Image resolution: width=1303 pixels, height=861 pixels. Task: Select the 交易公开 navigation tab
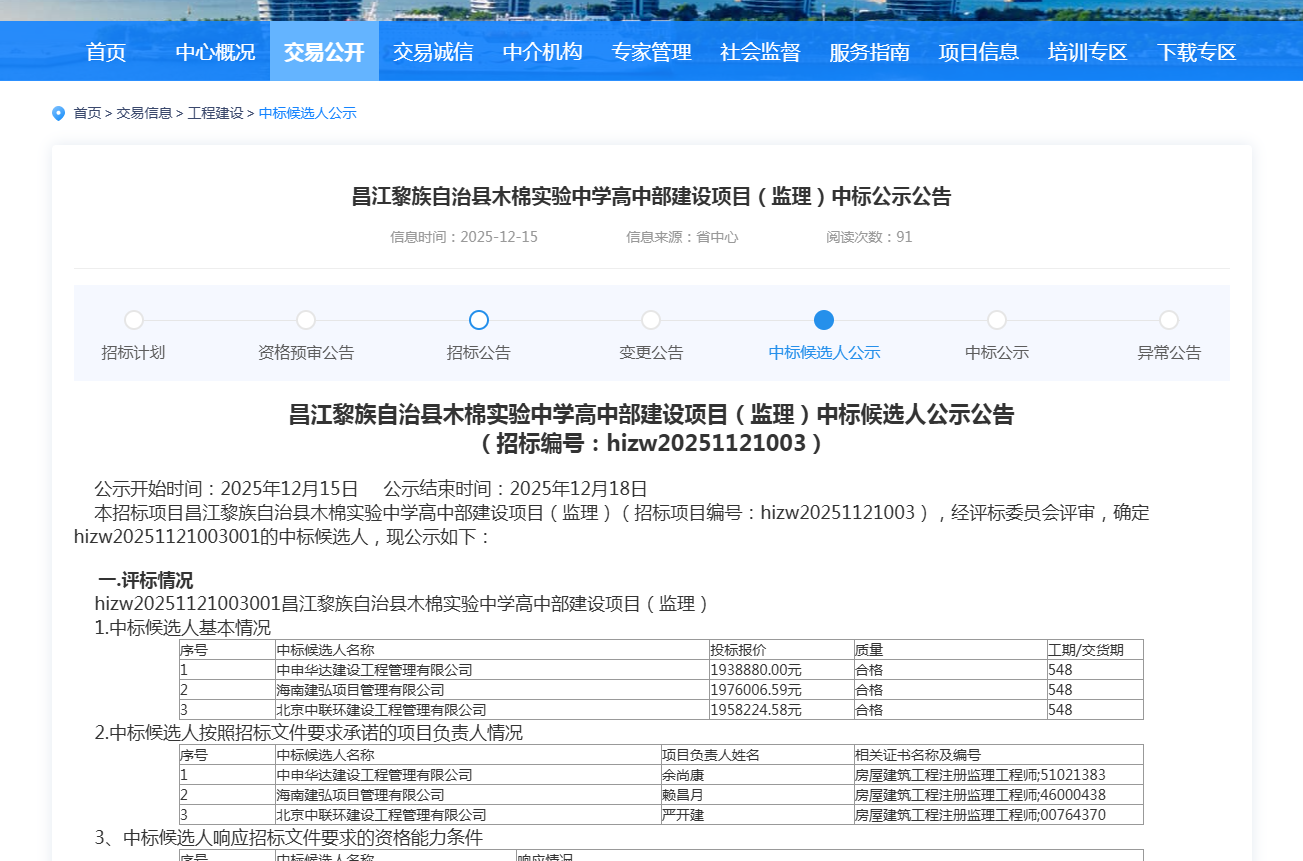(324, 52)
